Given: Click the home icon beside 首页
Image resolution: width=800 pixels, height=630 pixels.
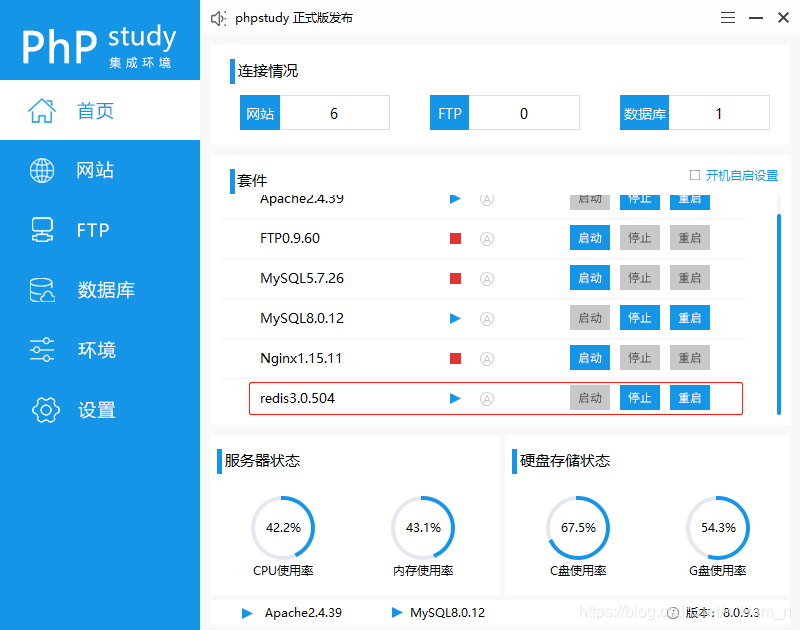Looking at the screenshot, I should [x=42, y=110].
